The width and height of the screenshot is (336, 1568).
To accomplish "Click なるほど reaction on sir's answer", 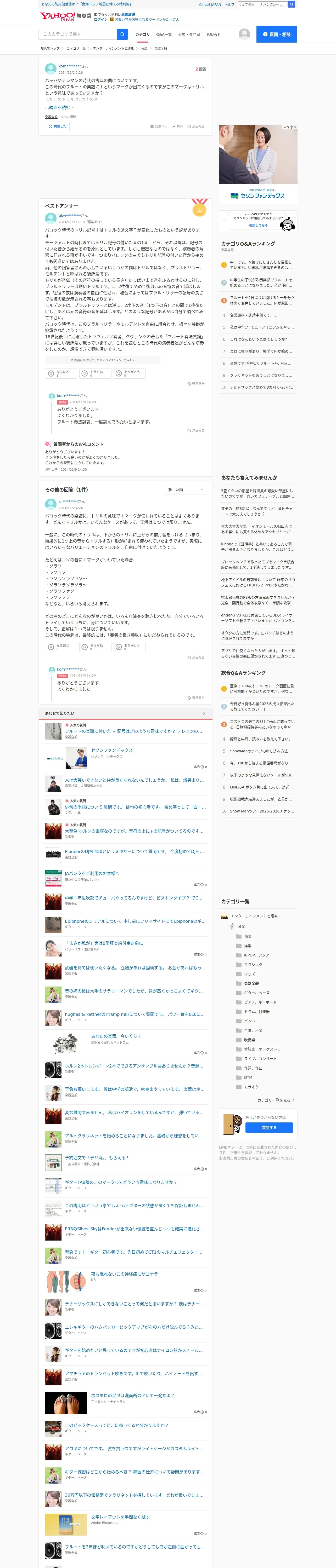I will pos(60,647).
